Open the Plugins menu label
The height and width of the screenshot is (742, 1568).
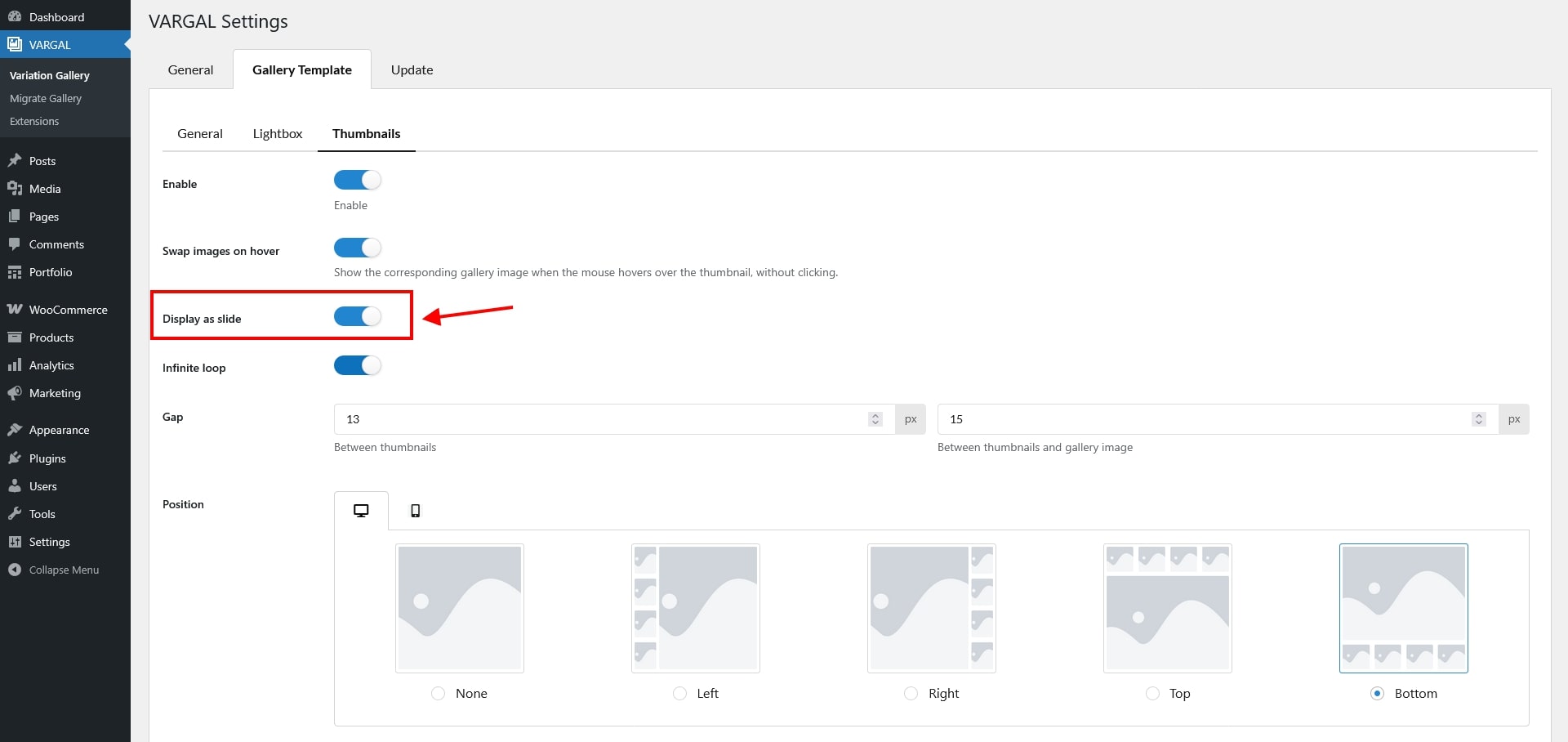pos(47,458)
